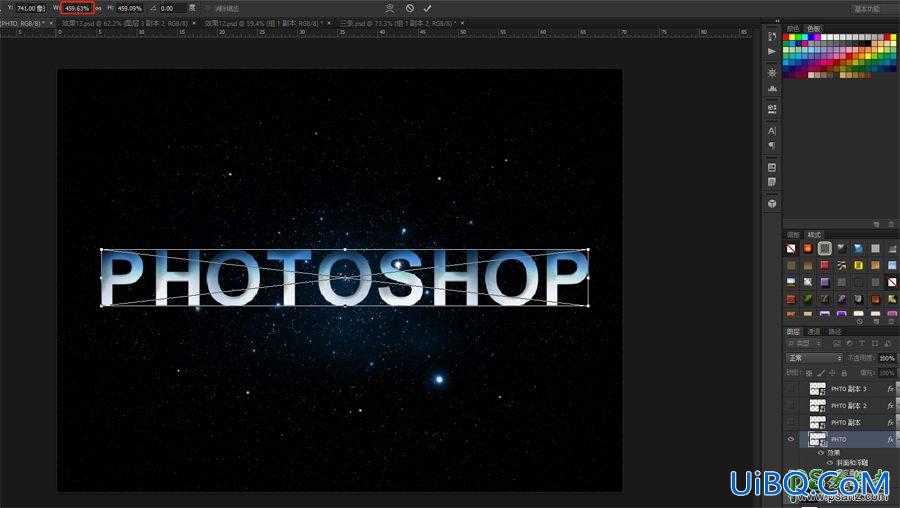This screenshot has width=900, height=508.
Task: Filter layers by smart objects icon
Action: click(888, 343)
